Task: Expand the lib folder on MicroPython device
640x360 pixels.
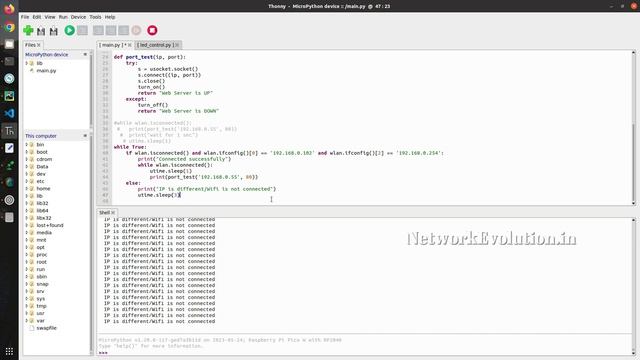Action: (x=27, y=63)
